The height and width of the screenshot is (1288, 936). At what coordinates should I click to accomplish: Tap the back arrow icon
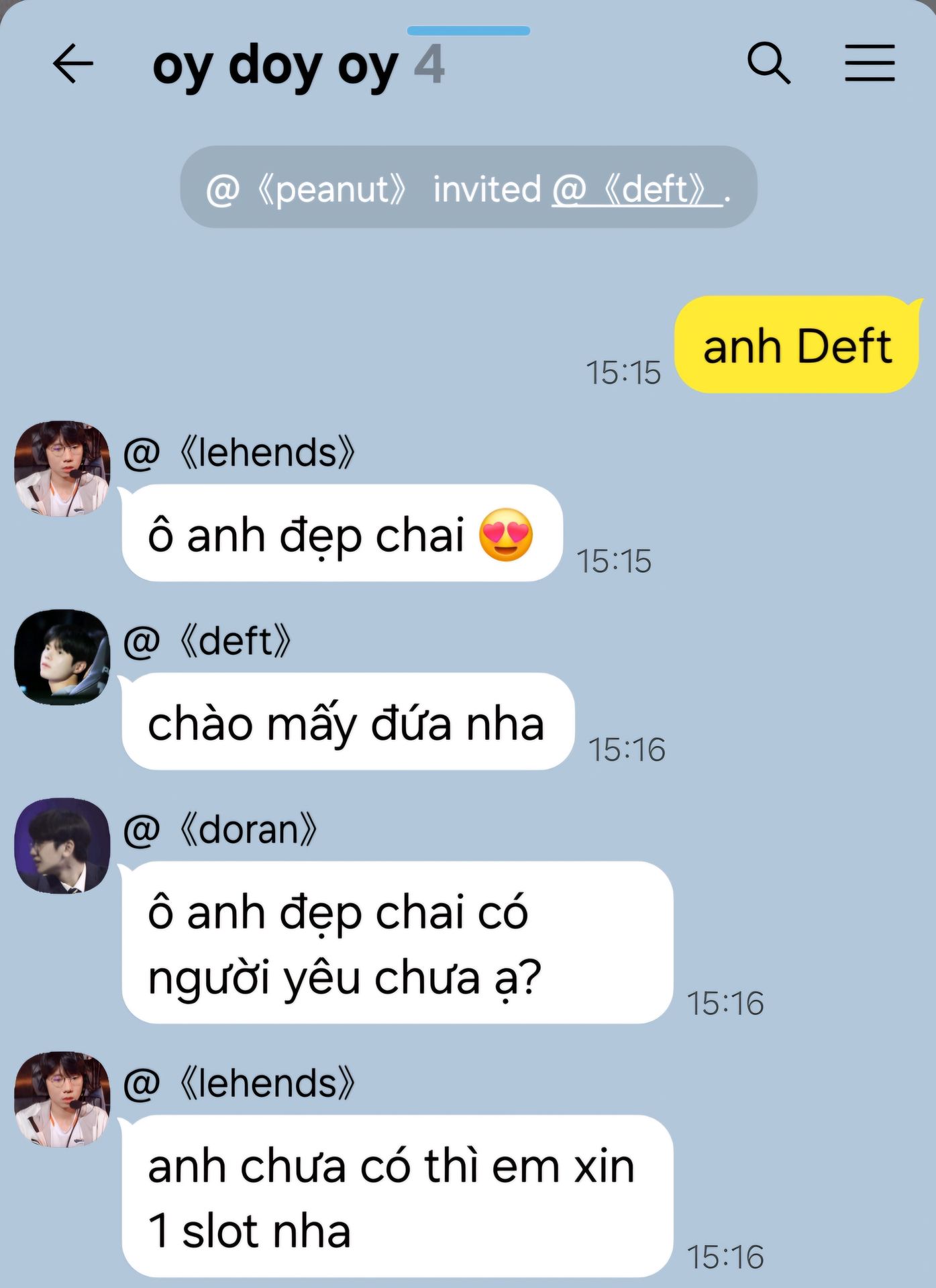click(72, 64)
